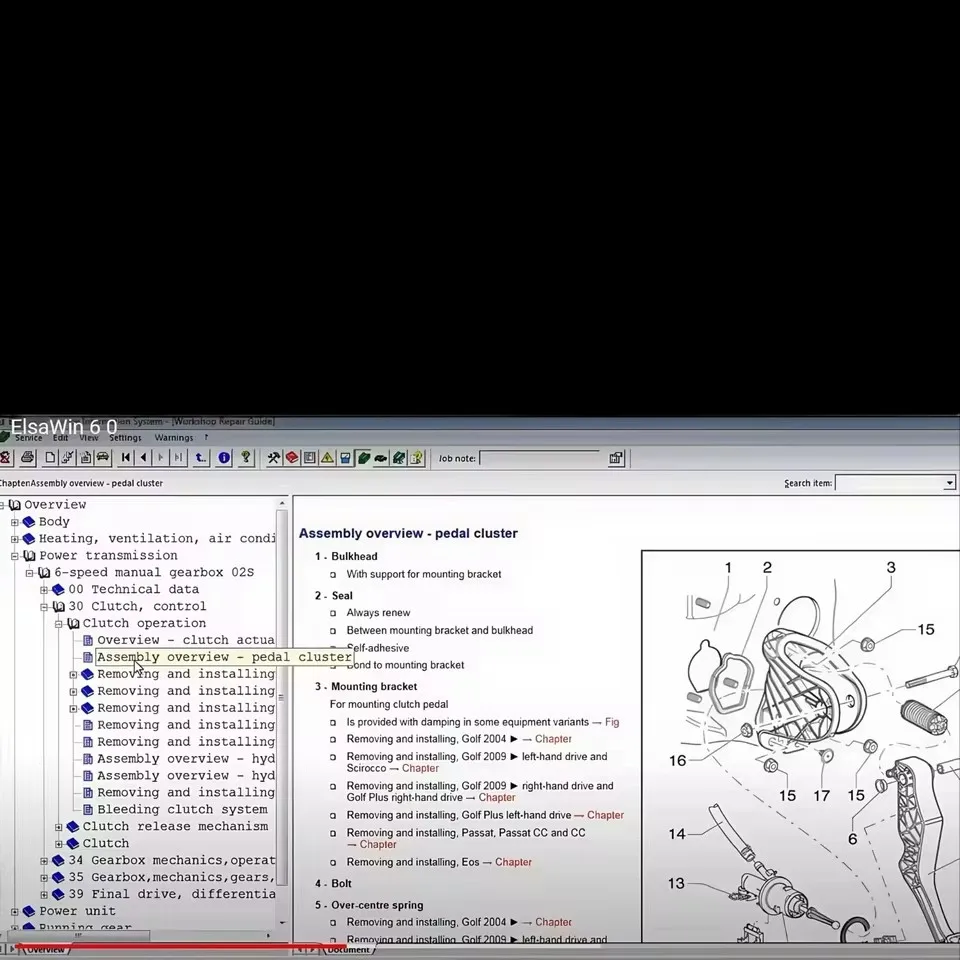Select Overview - clutch actua tree item
Viewport: 960px width, 960px height.
click(x=186, y=640)
